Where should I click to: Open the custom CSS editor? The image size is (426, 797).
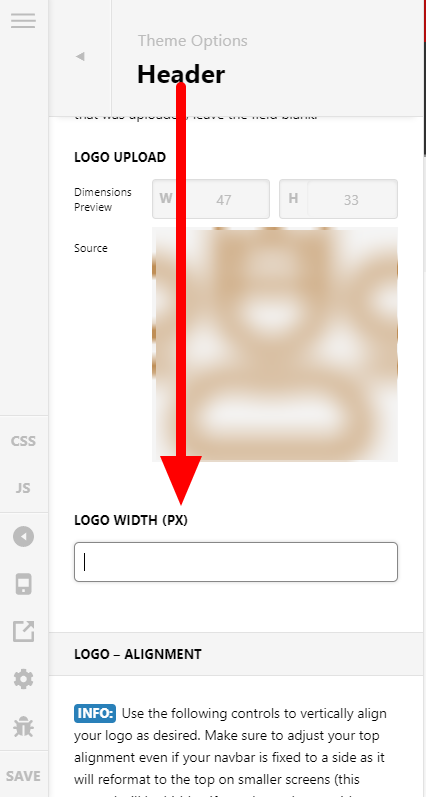[x=23, y=441]
